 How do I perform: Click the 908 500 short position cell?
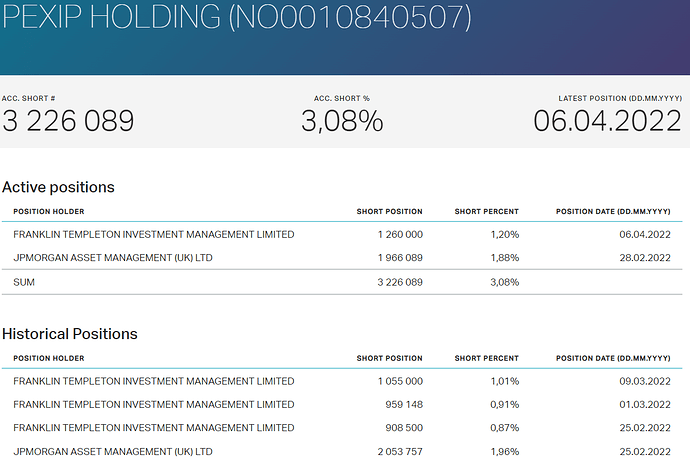click(x=404, y=428)
